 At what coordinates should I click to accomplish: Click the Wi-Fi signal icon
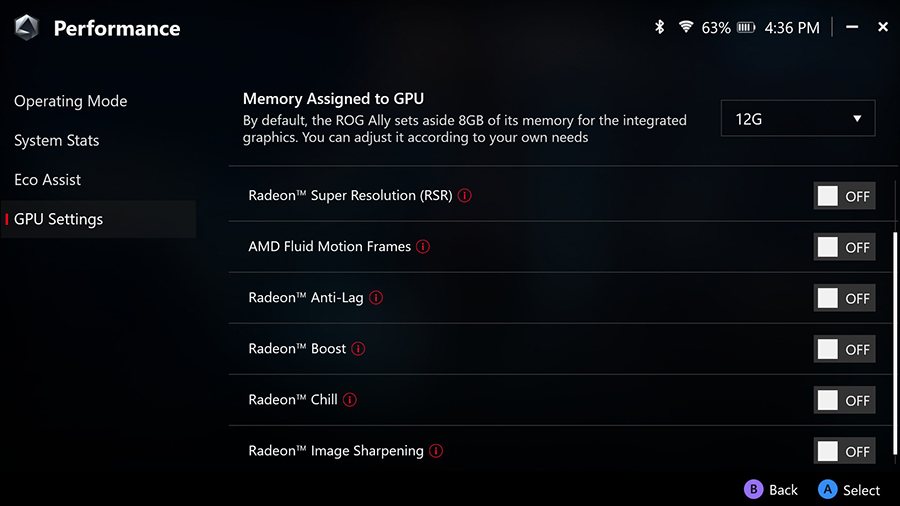[x=685, y=26]
